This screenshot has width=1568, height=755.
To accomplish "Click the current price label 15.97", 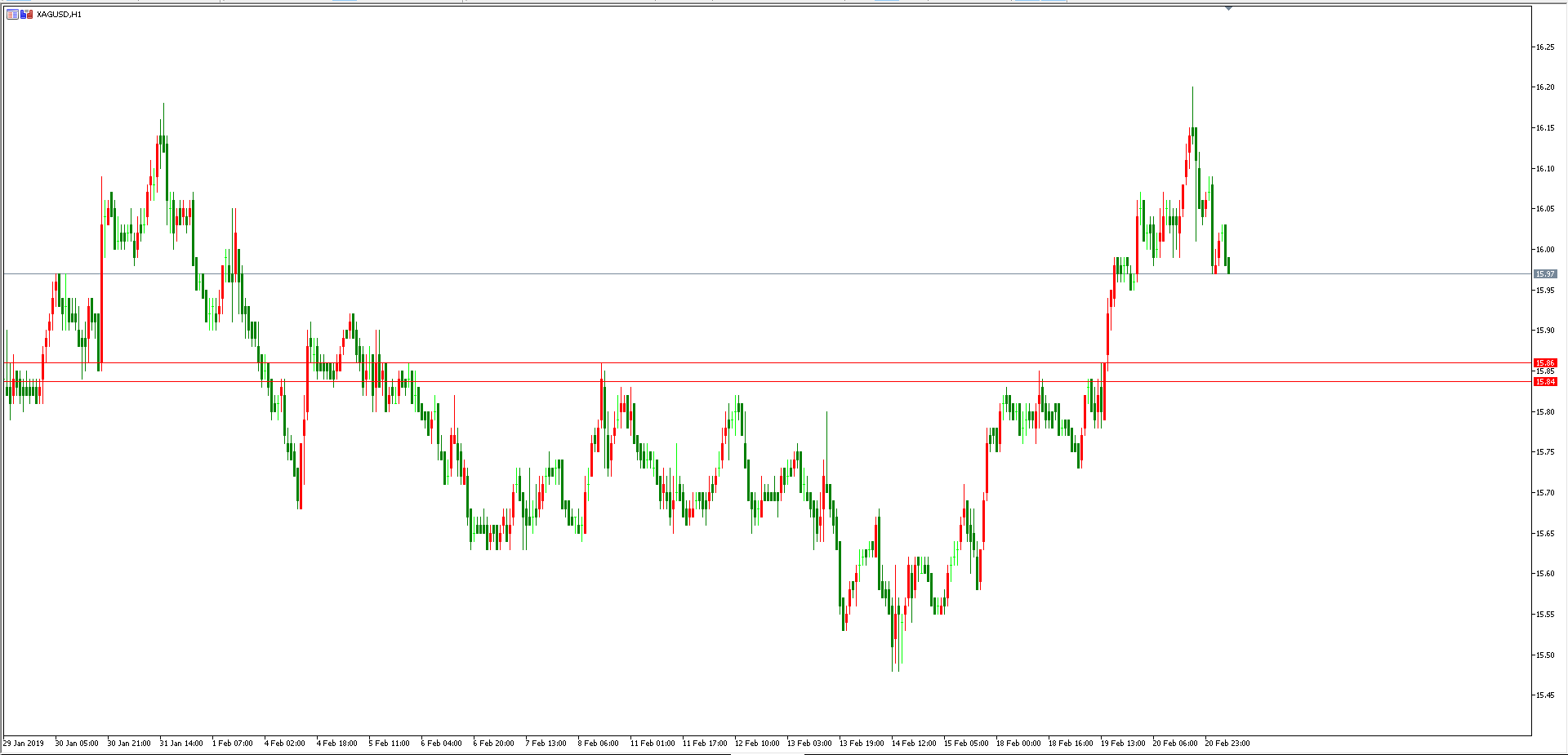I will [x=1545, y=273].
